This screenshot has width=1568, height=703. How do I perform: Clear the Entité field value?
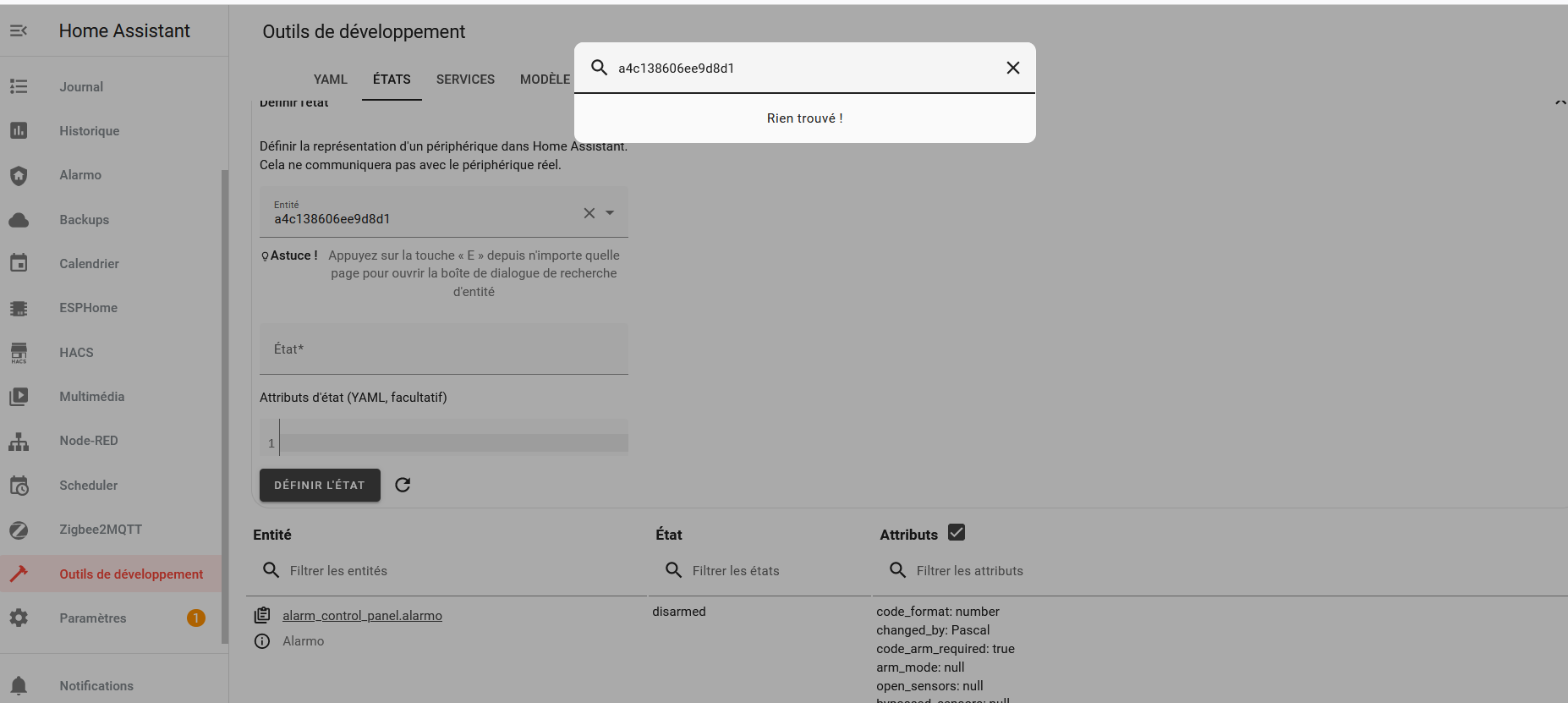click(589, 213)
